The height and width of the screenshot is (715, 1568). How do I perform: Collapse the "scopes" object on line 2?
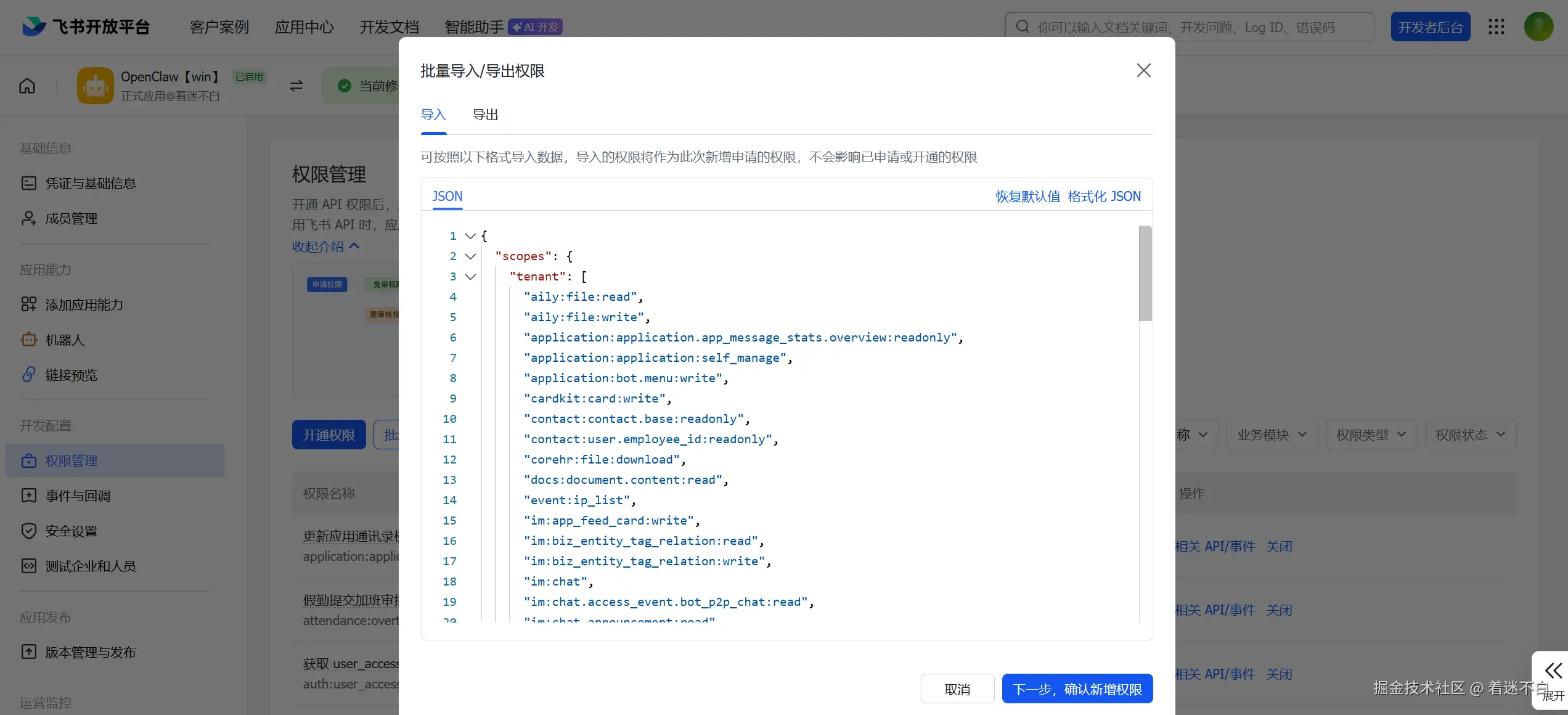[x=470, y=256]
